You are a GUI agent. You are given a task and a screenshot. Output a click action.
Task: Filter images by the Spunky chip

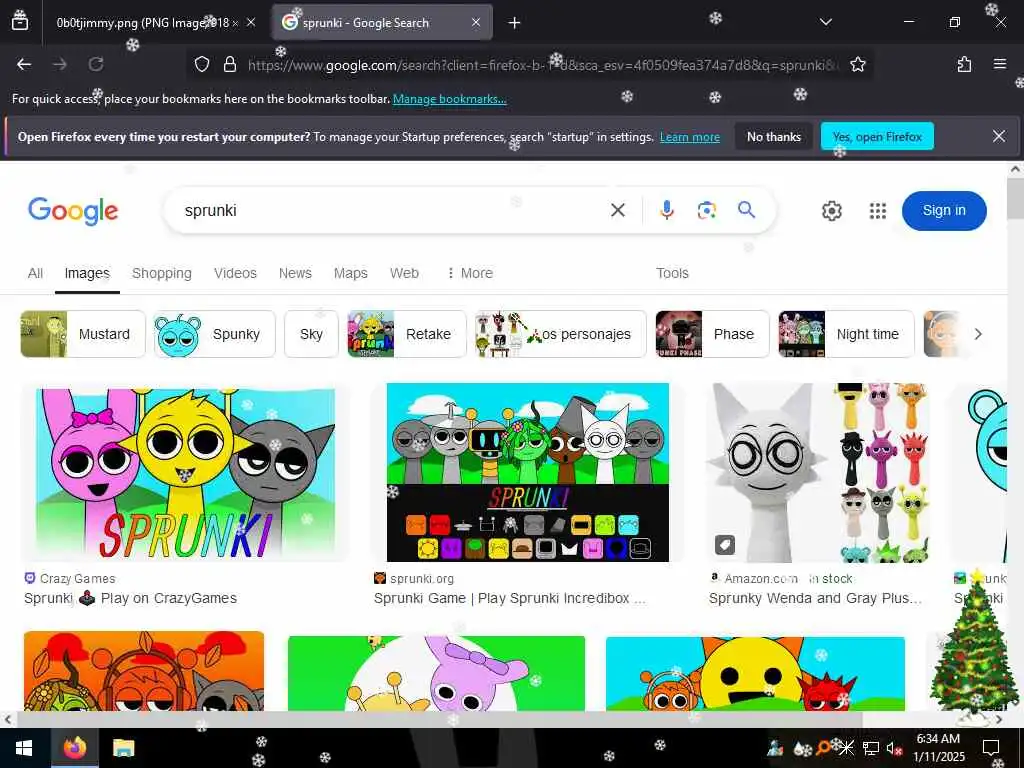(x=215, y=334)
